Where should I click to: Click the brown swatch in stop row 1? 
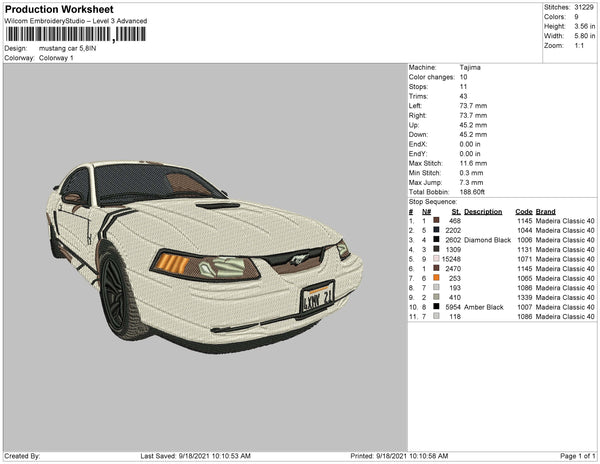pyautogui.click(x=436, y=220)
